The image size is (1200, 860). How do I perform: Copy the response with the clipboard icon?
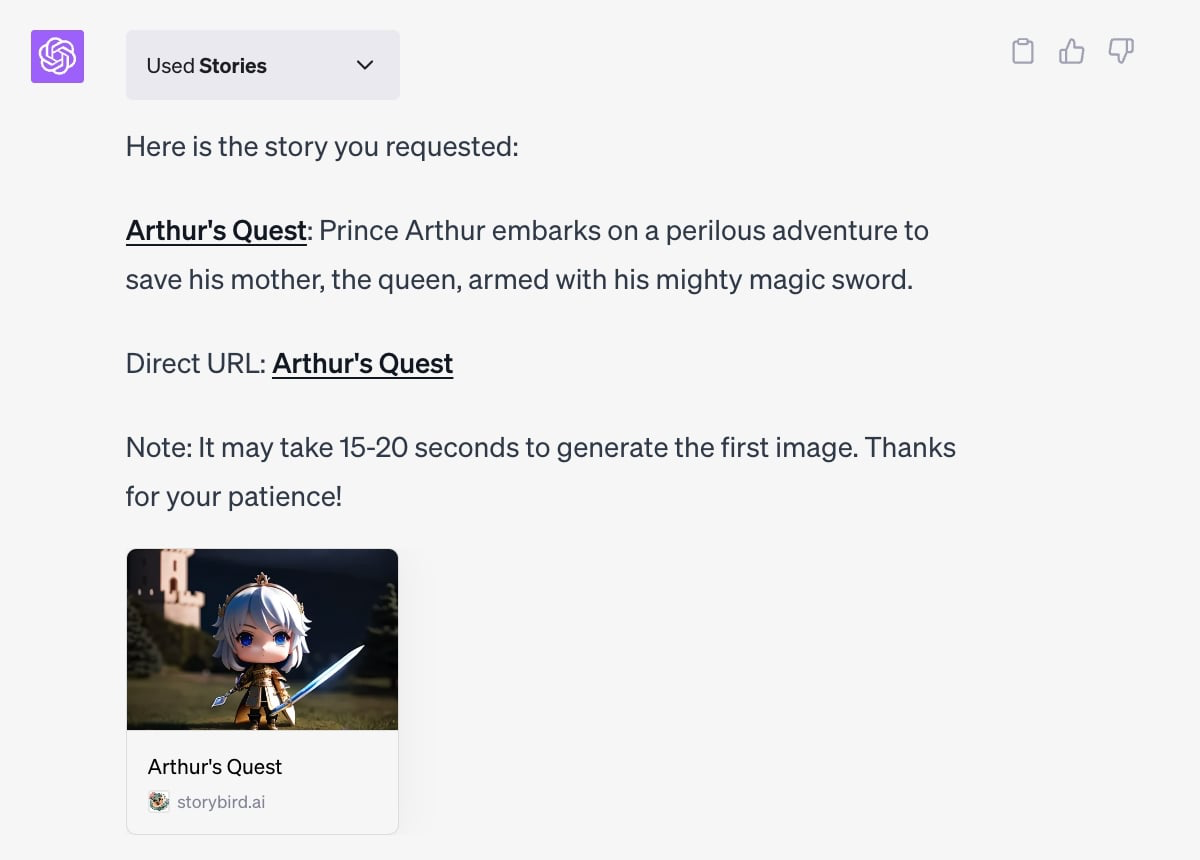tap(1022, 51)
